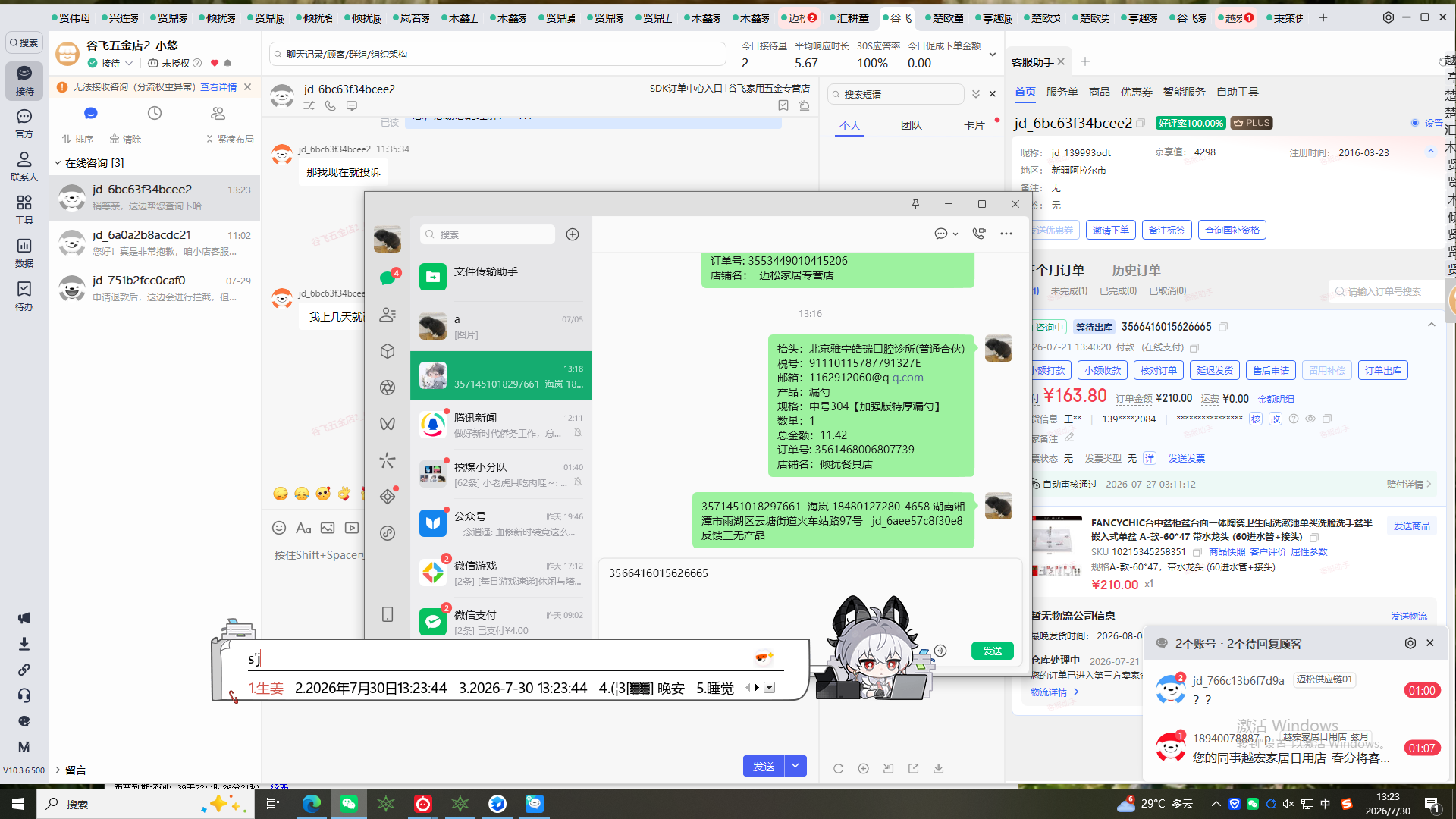Open the 工具 tools panel in the sidebar
1456x819 pixels.
tap(24, 209)
